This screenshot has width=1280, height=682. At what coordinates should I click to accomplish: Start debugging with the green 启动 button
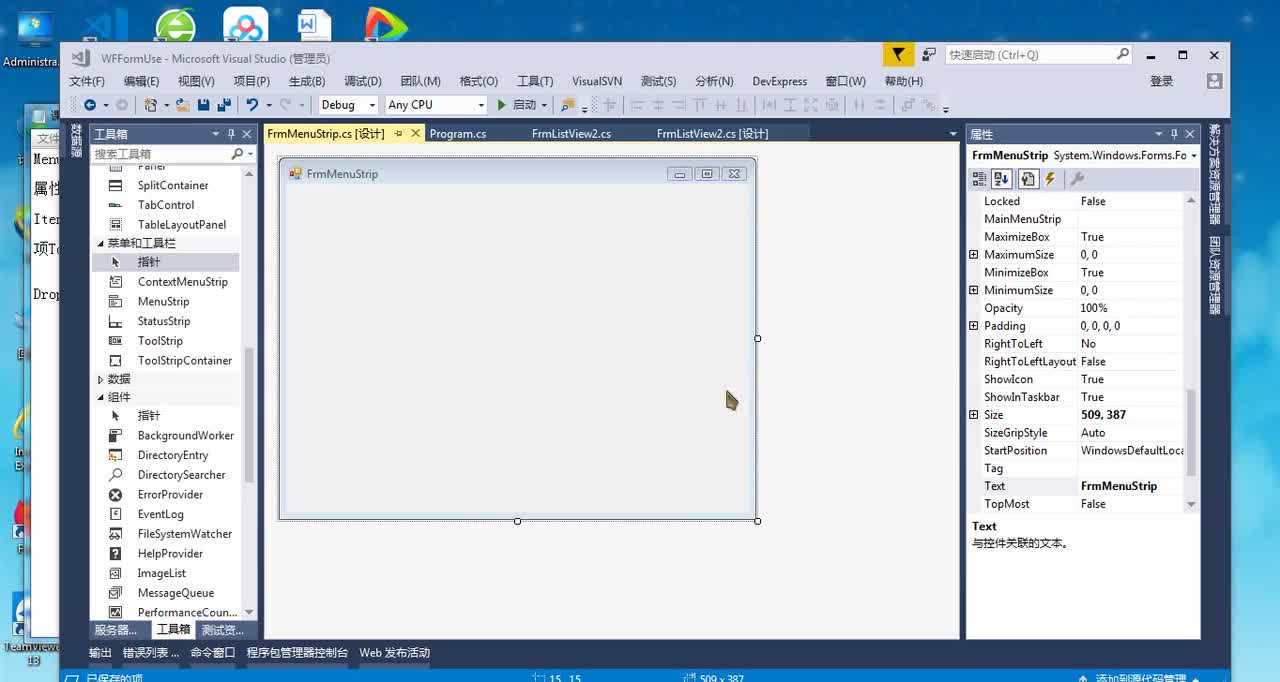tap(517, 105)
